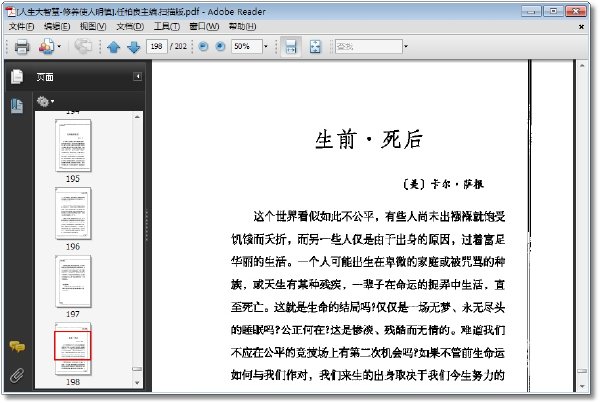Open the 帮助(H) menu
This screenshot has width=600, height=404.
point(243,26)
